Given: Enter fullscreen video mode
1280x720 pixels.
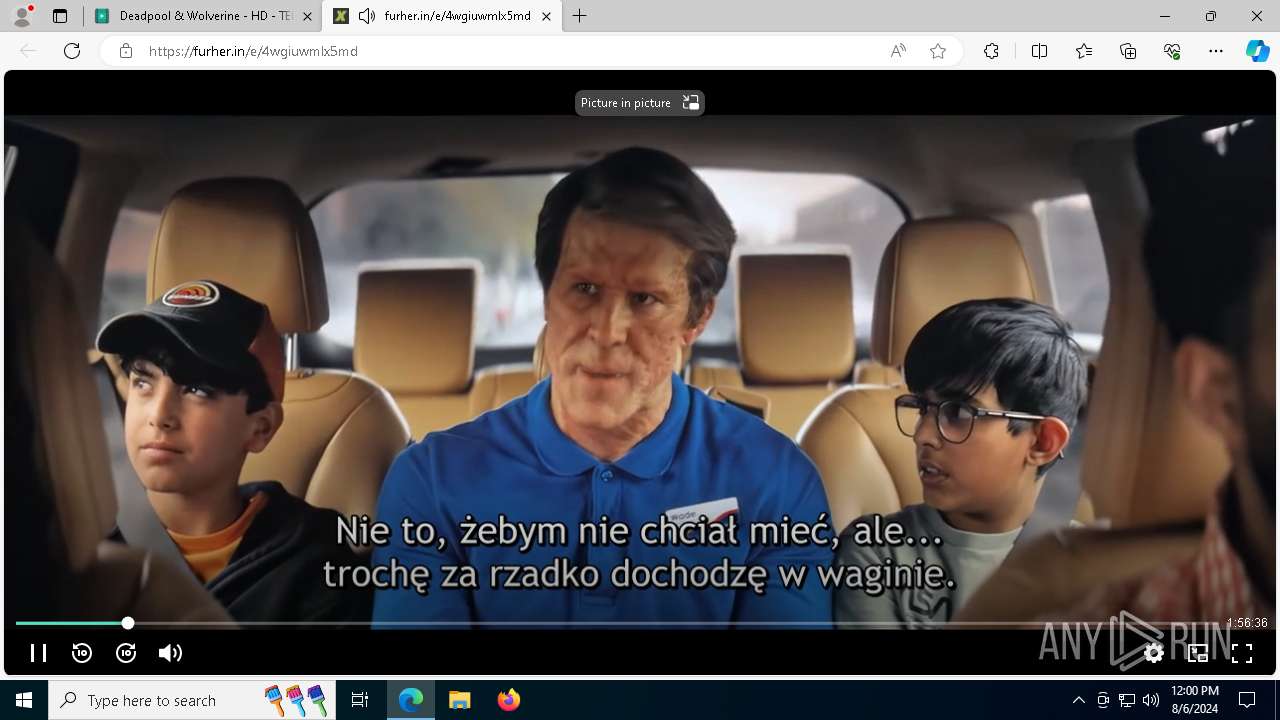Looking at the screenshot, I should click(1242, 653).
